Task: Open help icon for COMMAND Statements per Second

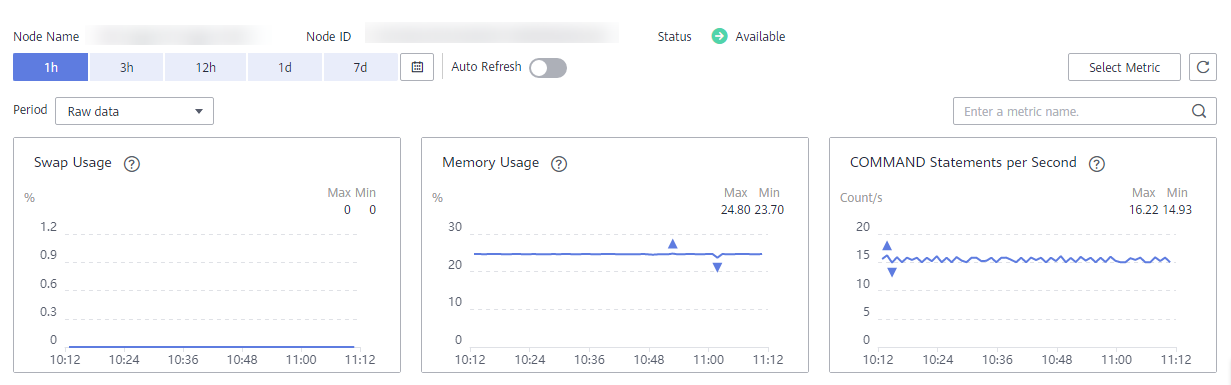Action: tap(1096, 164)
